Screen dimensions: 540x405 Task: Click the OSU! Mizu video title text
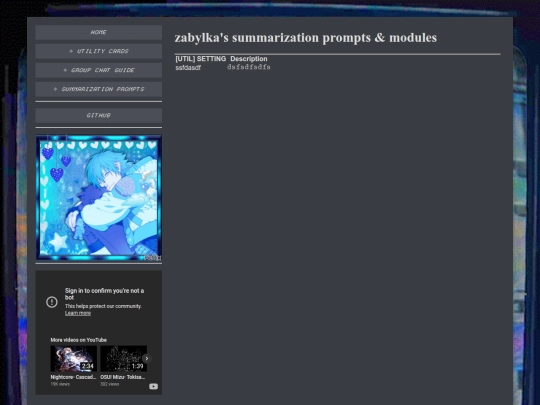tap(123, 377)
